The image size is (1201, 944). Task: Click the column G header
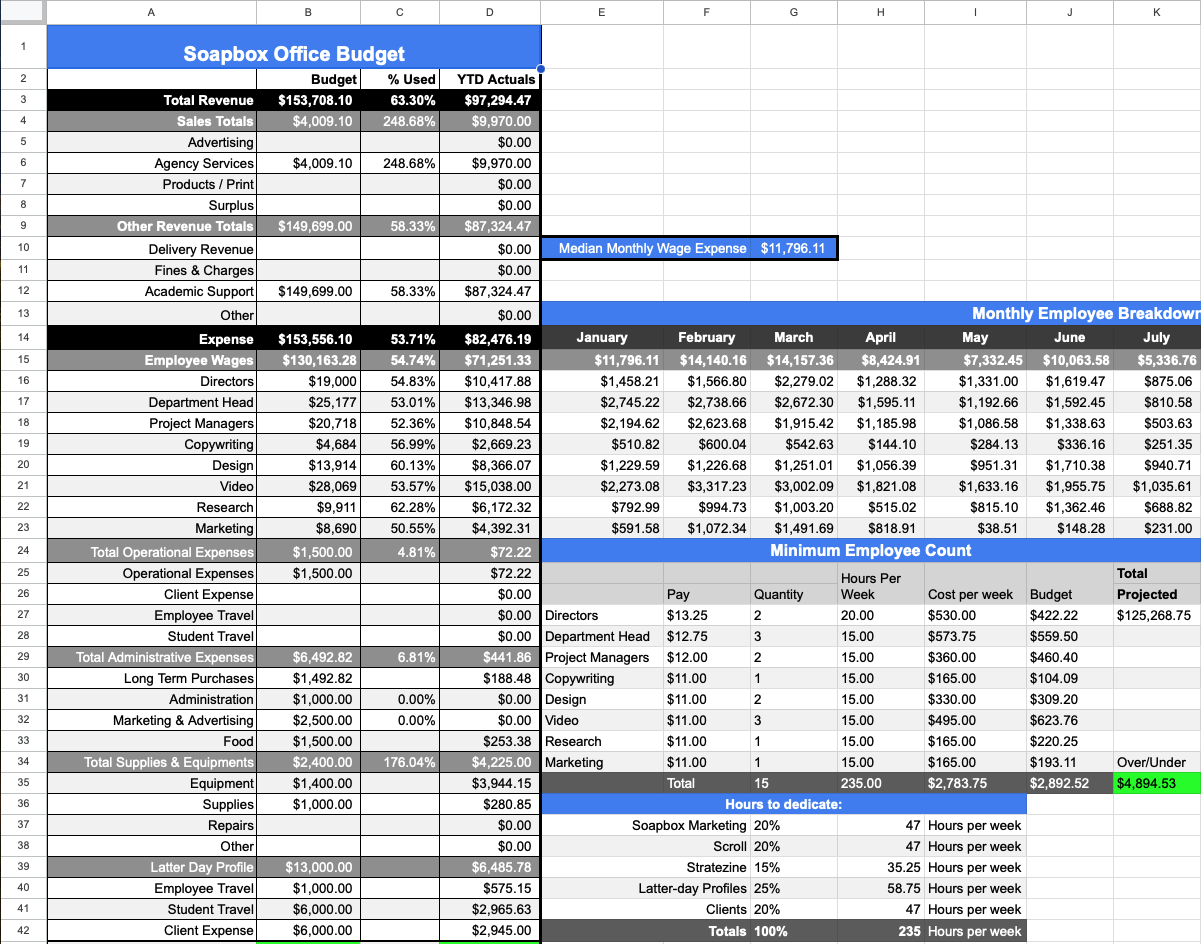point(793,12)
